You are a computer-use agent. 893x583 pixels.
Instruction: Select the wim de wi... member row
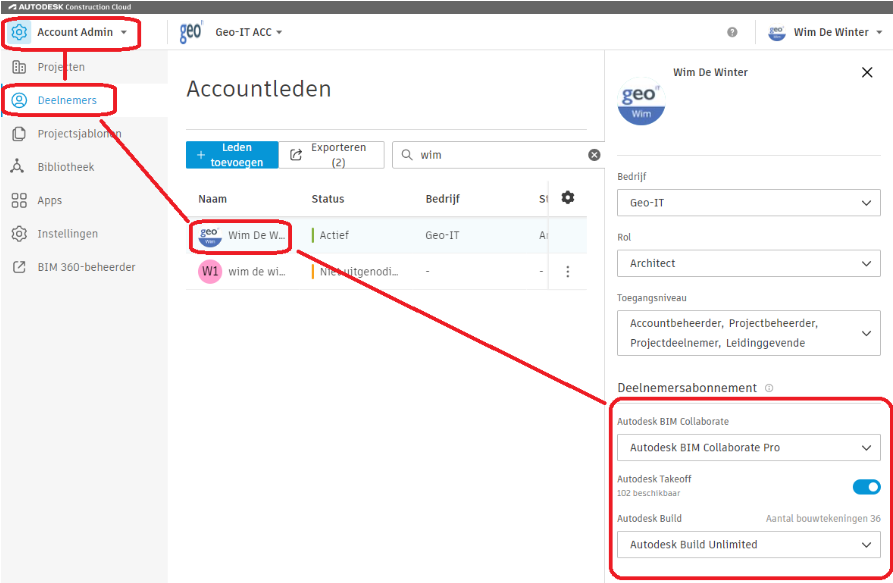pyautogui.click(x=386, y=272)
